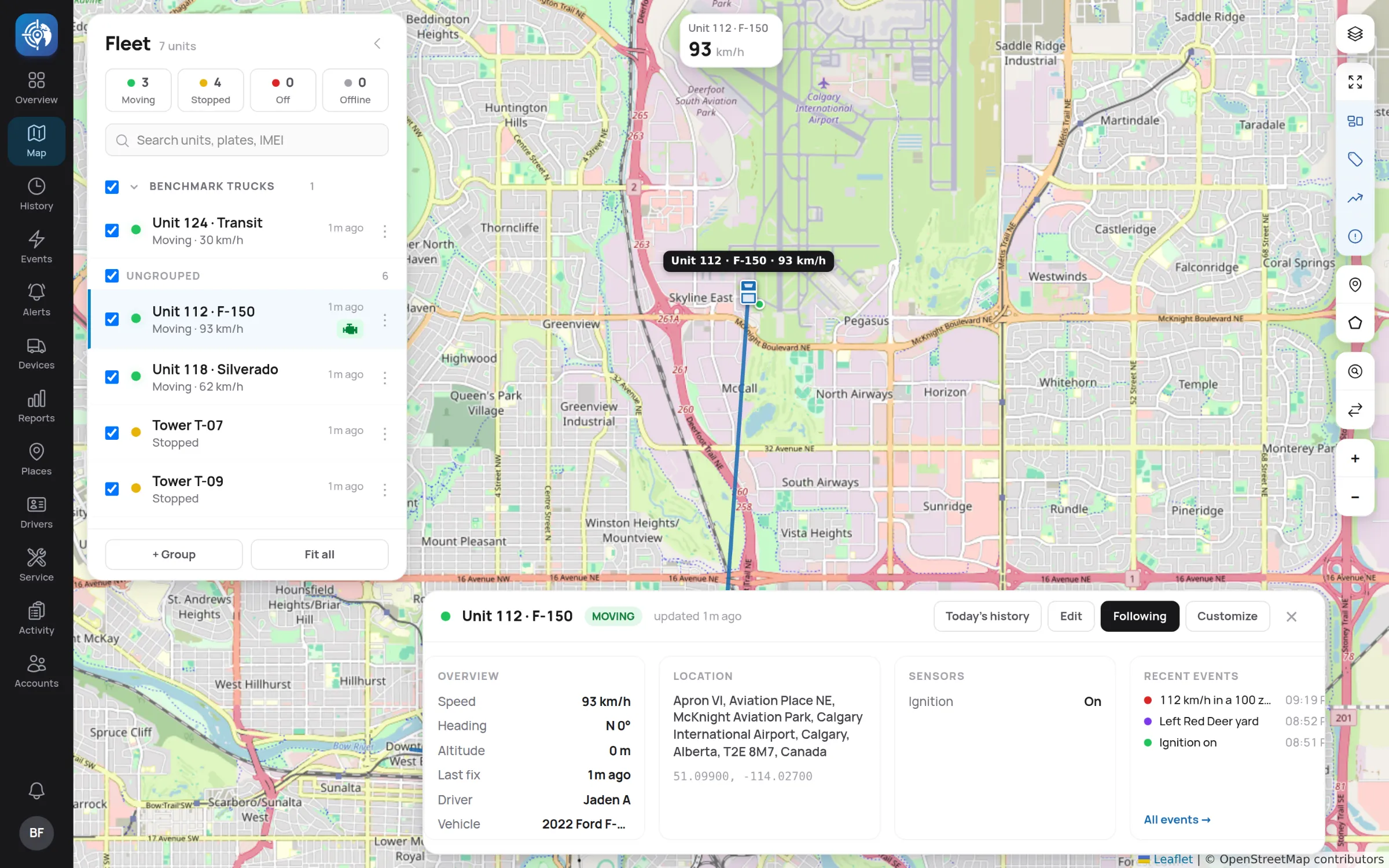Click the Unit 112 vehicle marker on map
The width and height of the screenshot is (1389, 868).
[x=748, y=292]
